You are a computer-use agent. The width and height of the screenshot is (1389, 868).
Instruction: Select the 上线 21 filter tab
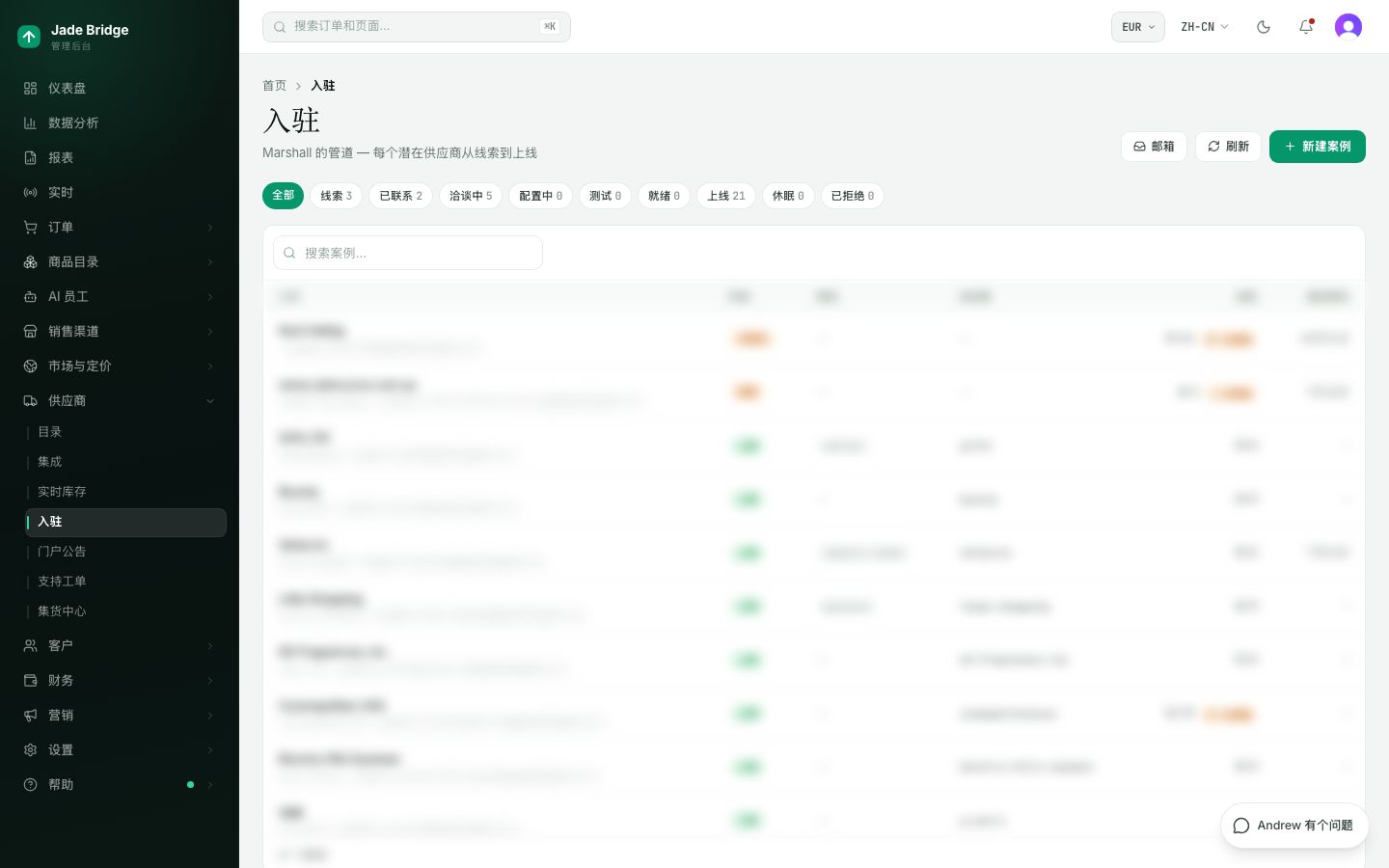tap(726, 196)
